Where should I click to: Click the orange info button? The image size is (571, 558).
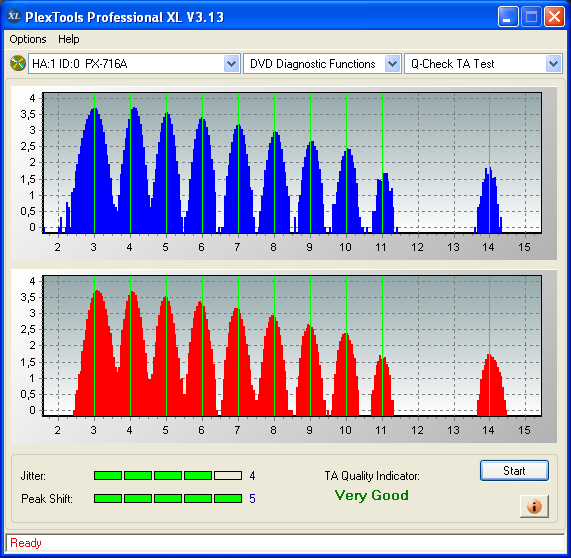pos(534,506)
